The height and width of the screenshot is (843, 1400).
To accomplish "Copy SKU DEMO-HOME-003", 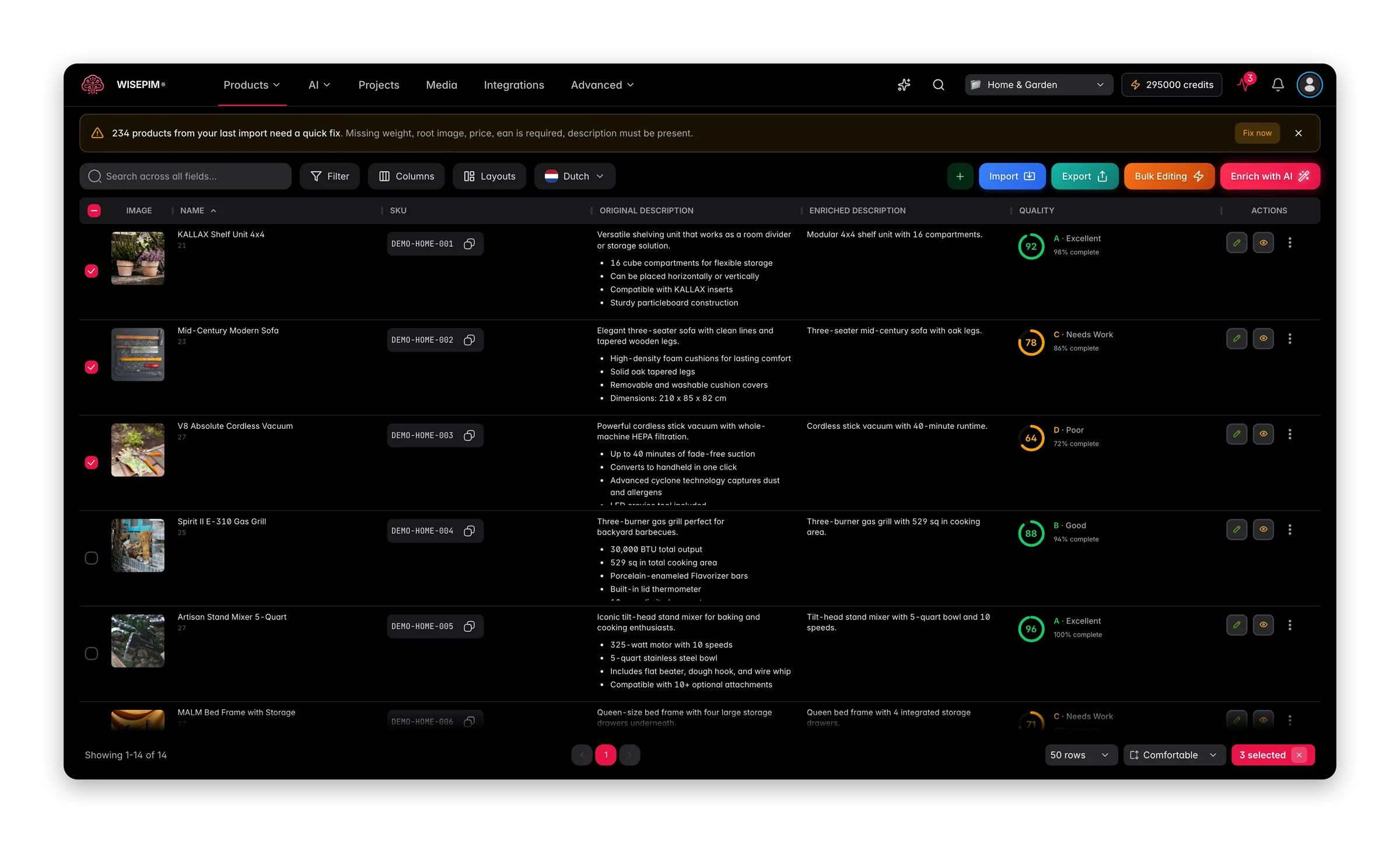I will click(469, 436).
